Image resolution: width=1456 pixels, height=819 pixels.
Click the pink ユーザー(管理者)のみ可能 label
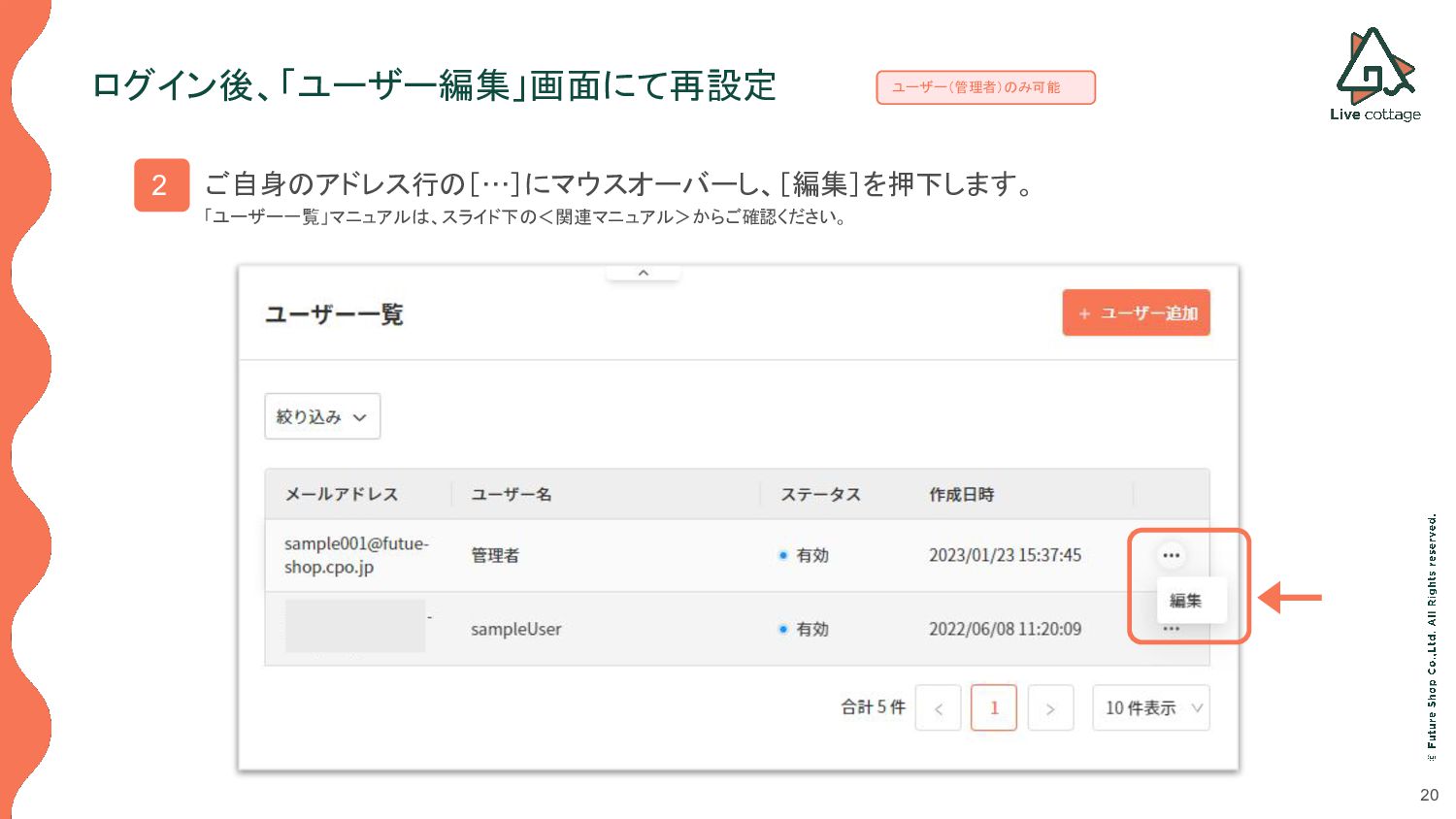(x=984, y=87)
